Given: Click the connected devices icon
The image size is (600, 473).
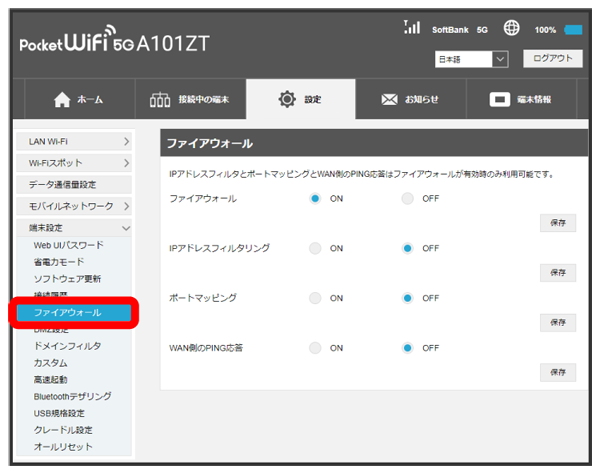Looking at the screenshot, I should pos(160,100).
